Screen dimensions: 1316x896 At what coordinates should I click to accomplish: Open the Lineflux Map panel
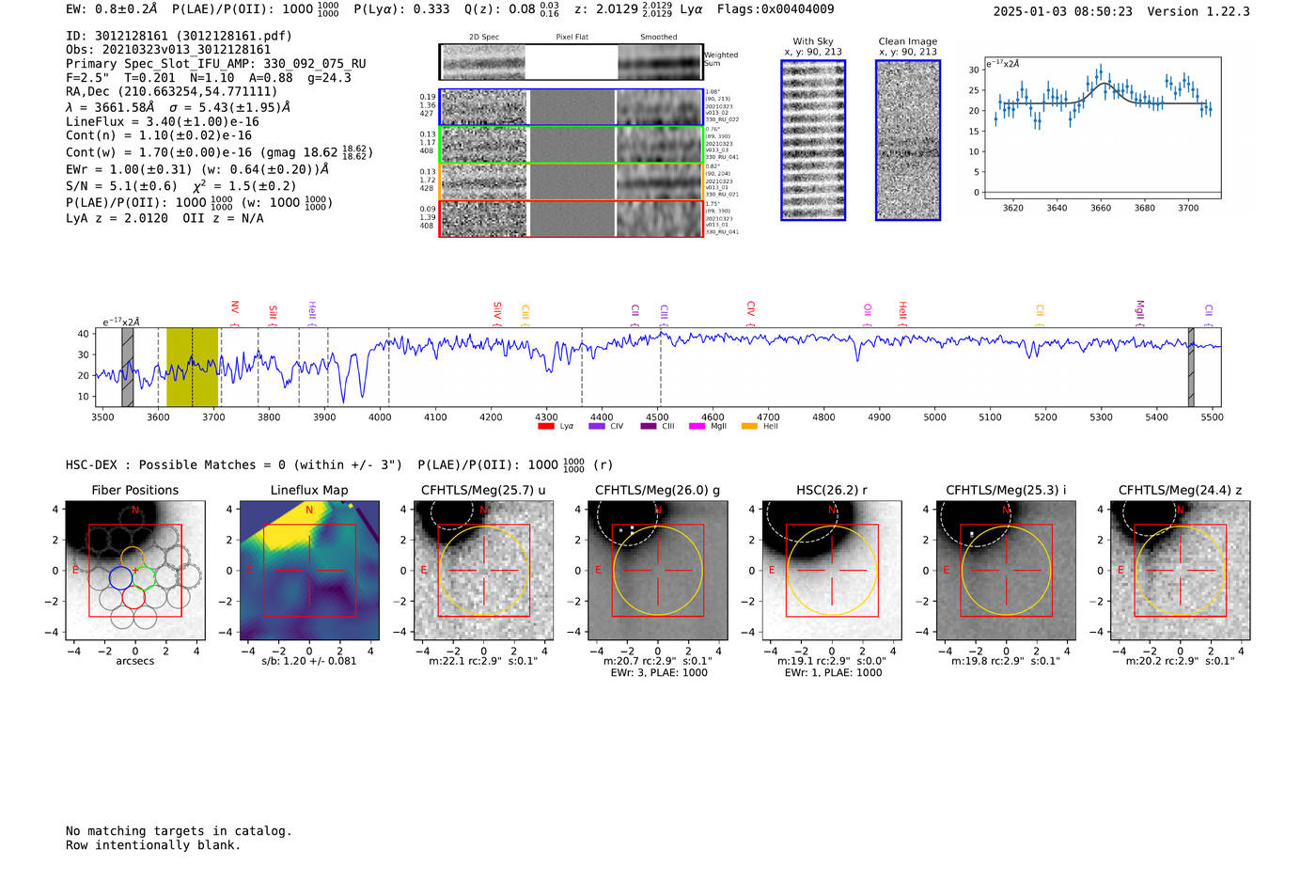309,571
